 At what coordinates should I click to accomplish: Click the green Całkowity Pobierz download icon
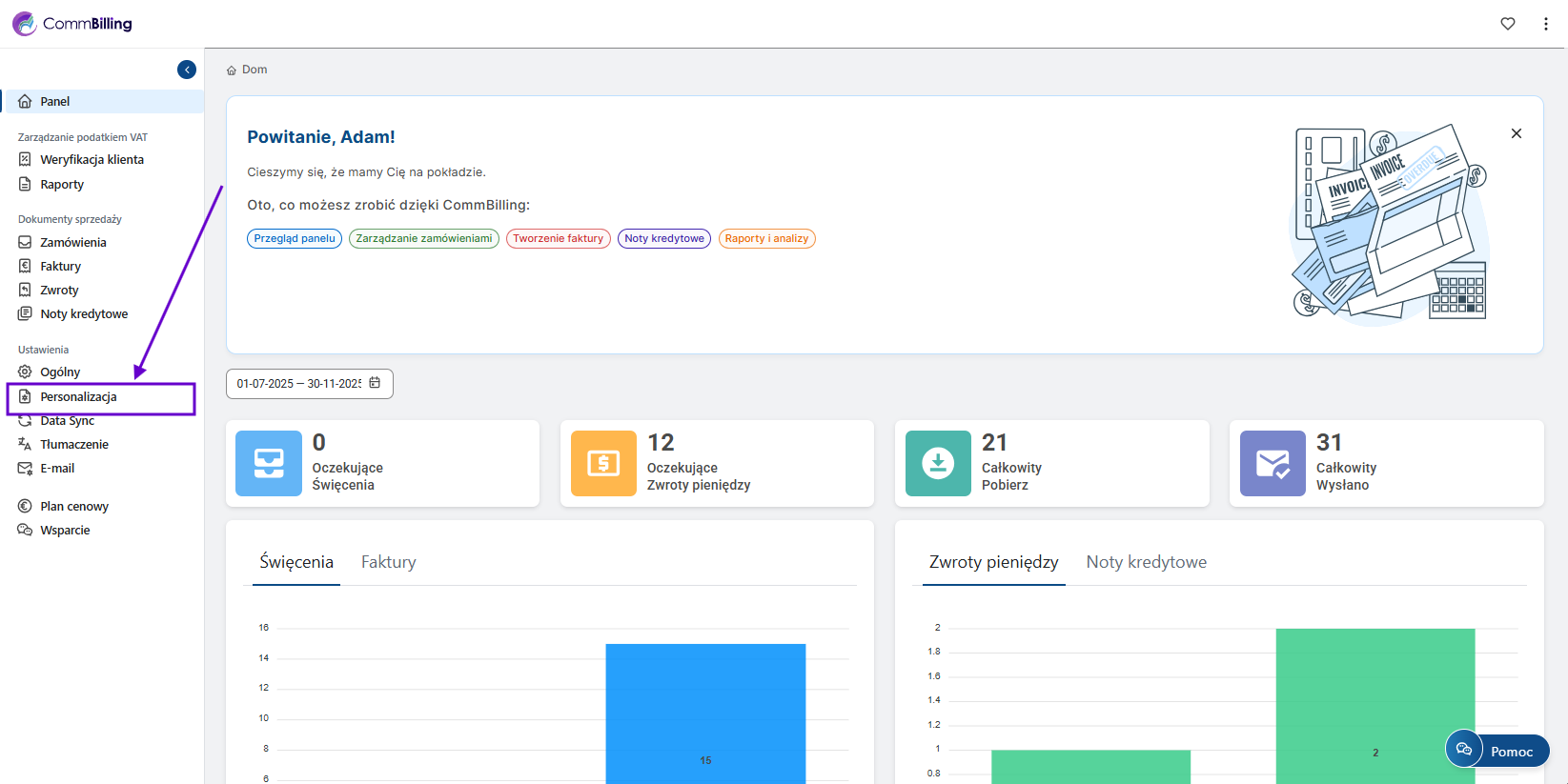(938, 463)
